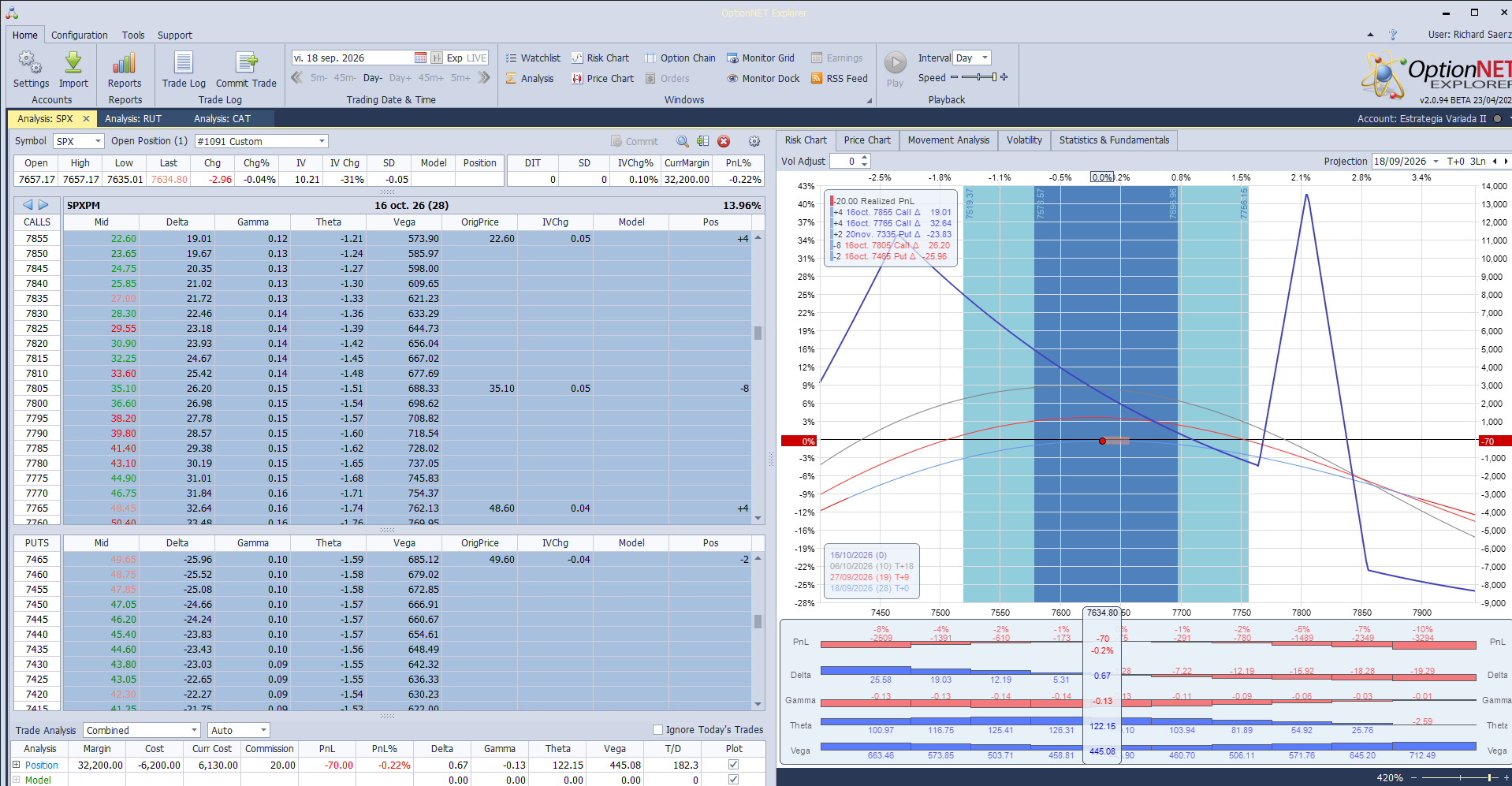This screenshot has width=1512, height=786.
Task: Switch to the Analysis: RUT tab
Action: 133,118
